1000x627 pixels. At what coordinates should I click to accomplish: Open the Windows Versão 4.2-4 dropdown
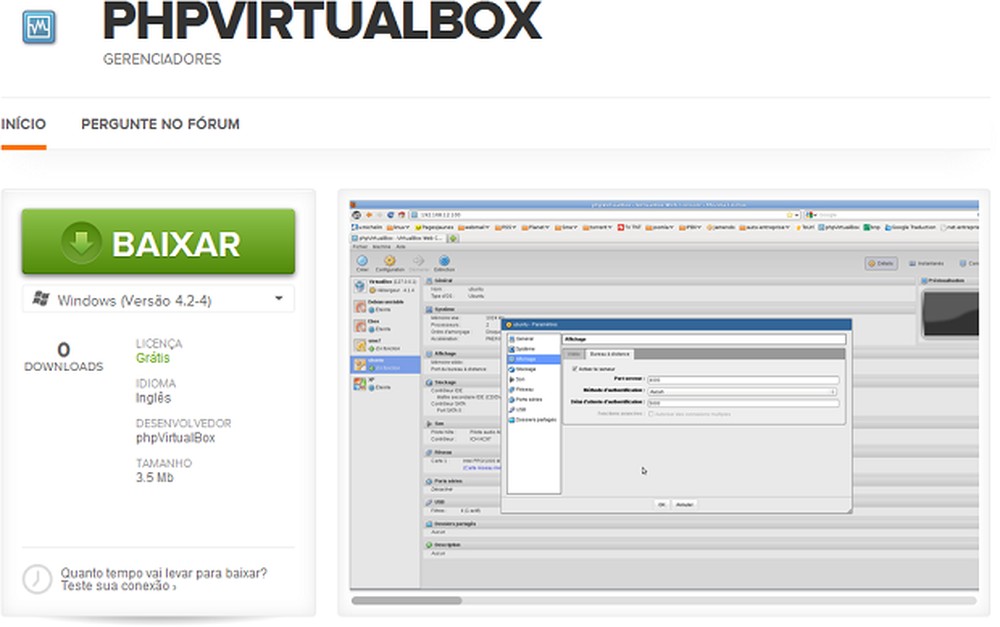coord(157,298)
